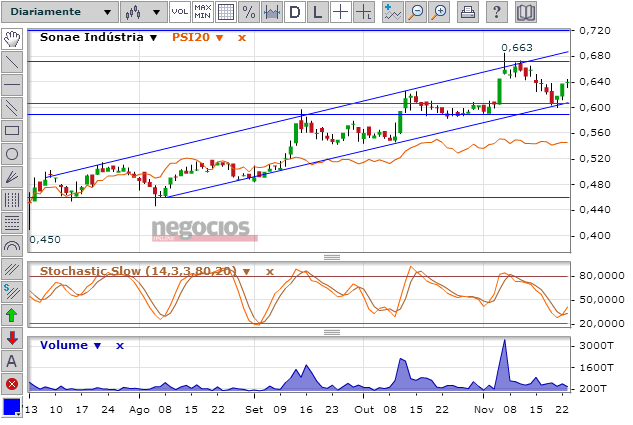Viewport: 633px width, 425px height.
Task: Select the trend line drawing tool
Action: coord(12,62)
